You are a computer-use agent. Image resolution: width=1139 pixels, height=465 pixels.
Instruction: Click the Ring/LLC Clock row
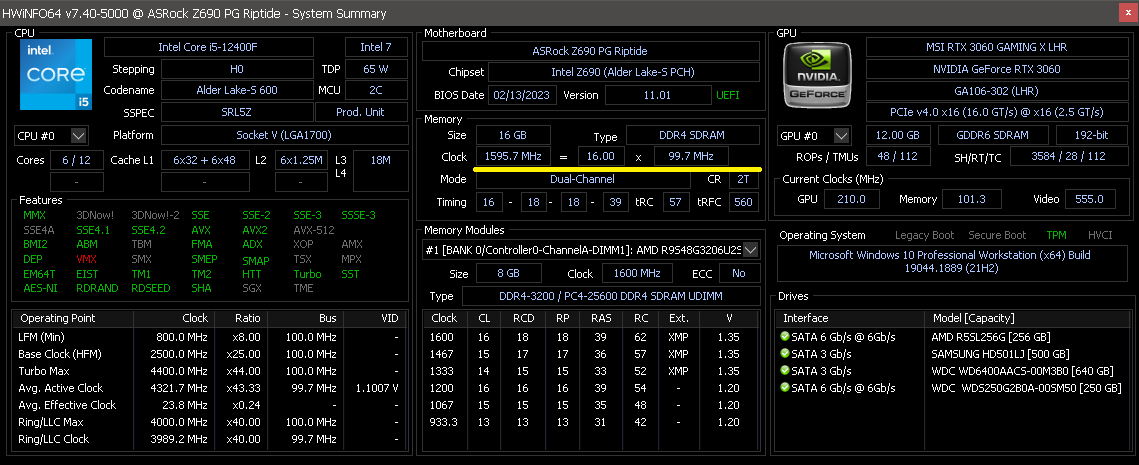click(208, 439)
